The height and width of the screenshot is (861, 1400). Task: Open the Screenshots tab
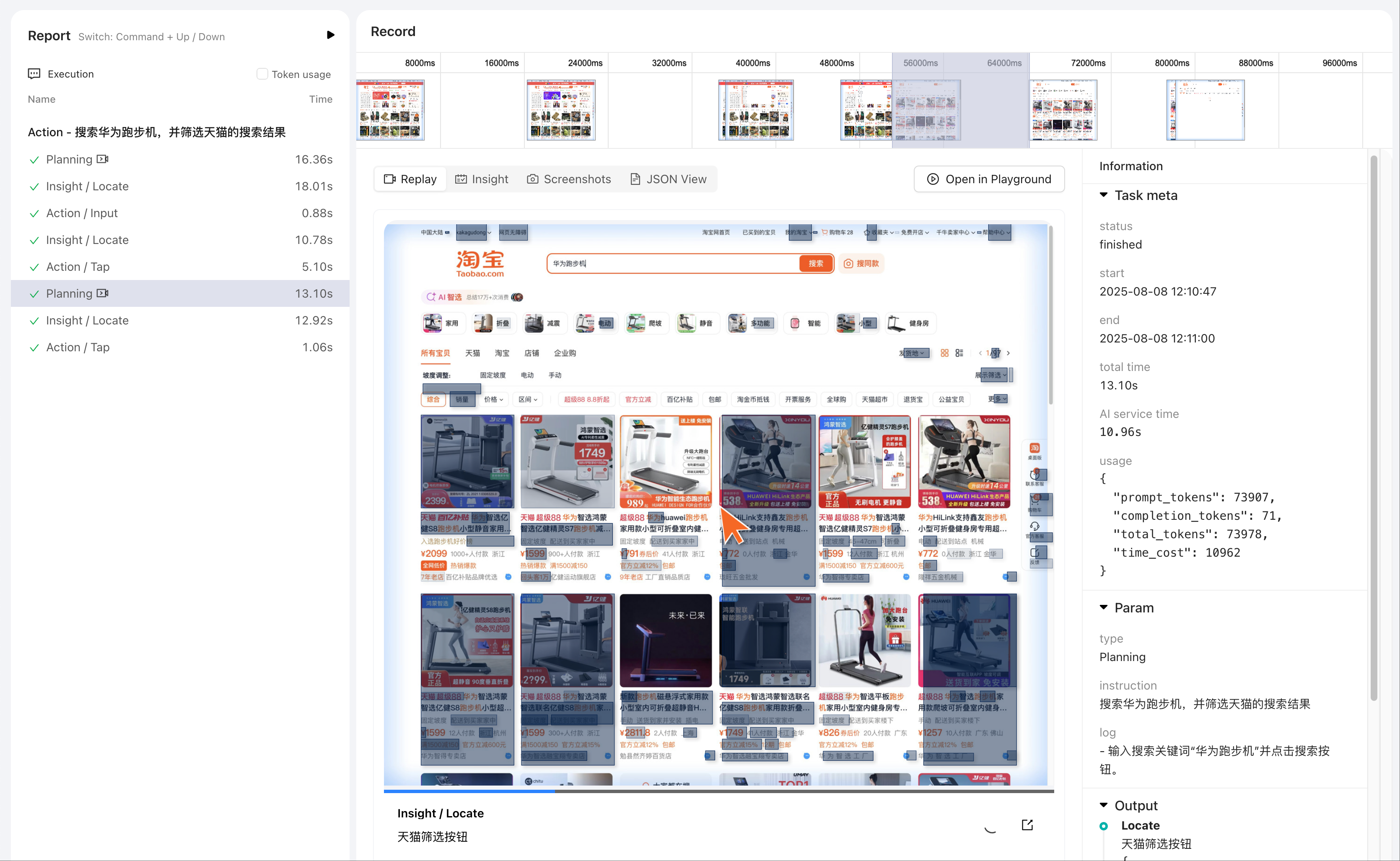pos(569,179)
